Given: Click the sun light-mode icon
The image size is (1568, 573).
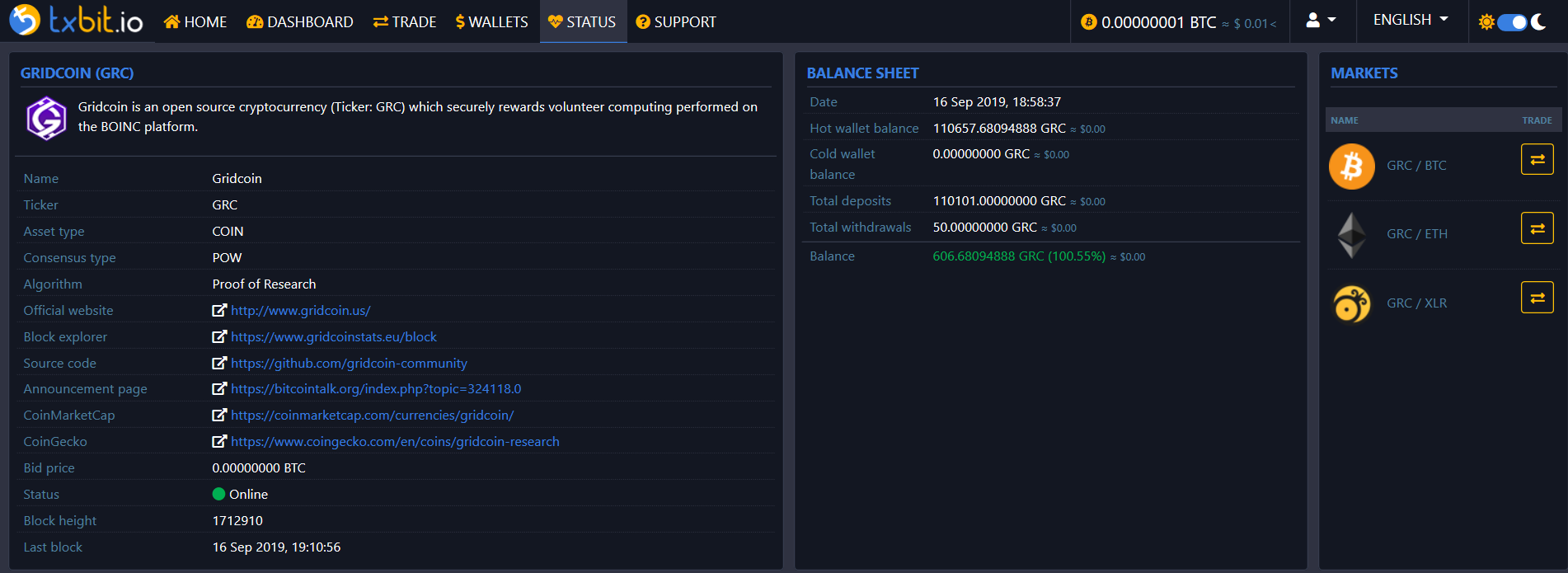Looking at the screenshot, I should coord(1486,22).
